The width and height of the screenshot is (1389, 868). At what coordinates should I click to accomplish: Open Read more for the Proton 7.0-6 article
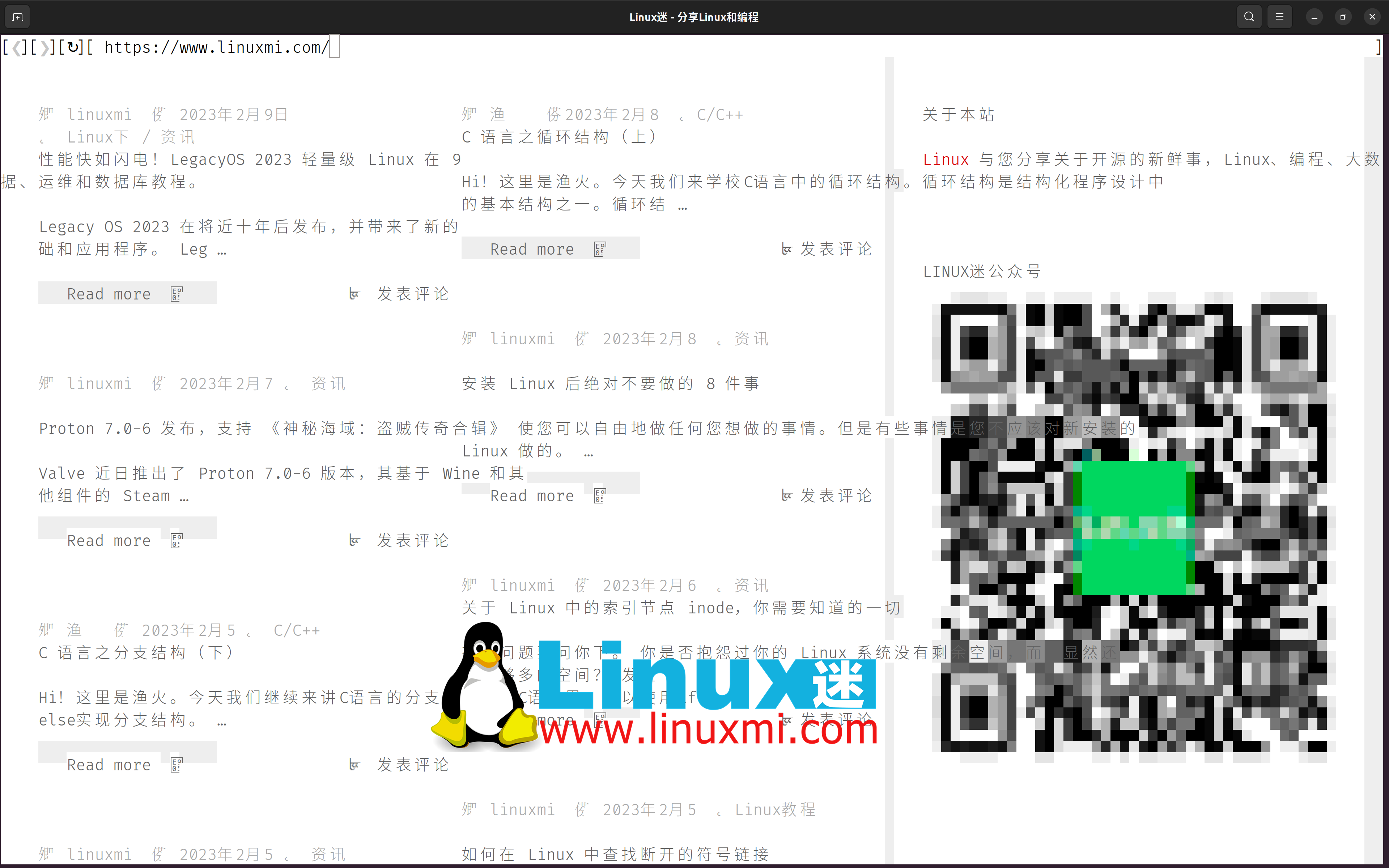[109, 541]
